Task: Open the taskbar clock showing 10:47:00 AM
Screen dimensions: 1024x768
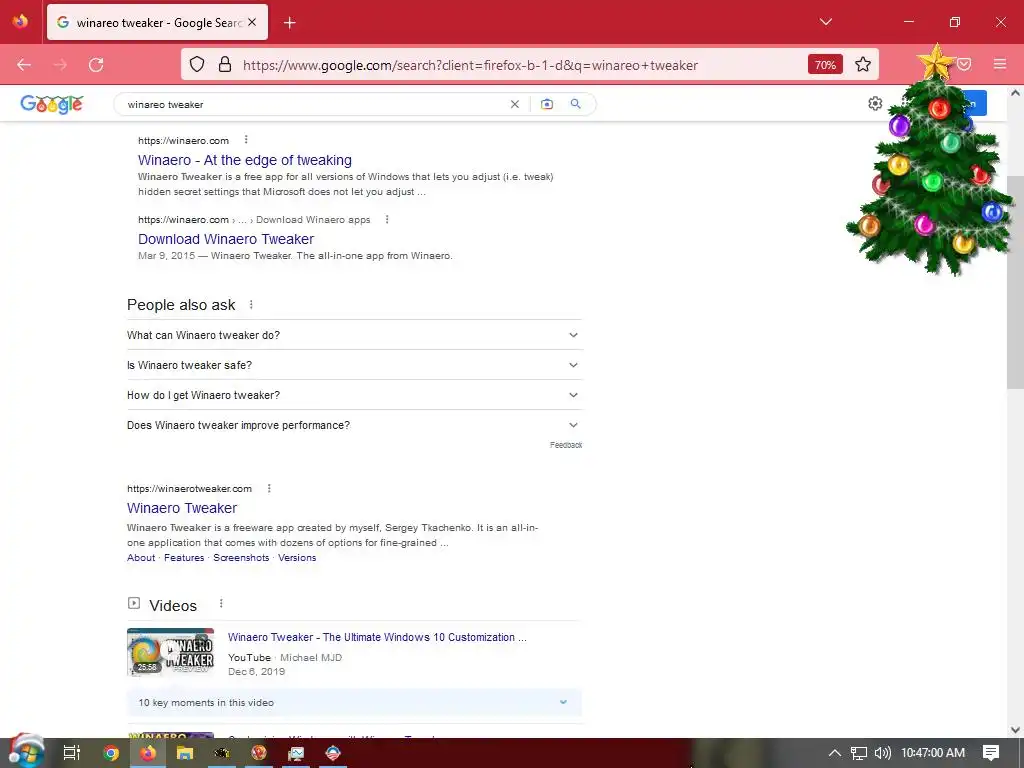Action: [933, 753]
